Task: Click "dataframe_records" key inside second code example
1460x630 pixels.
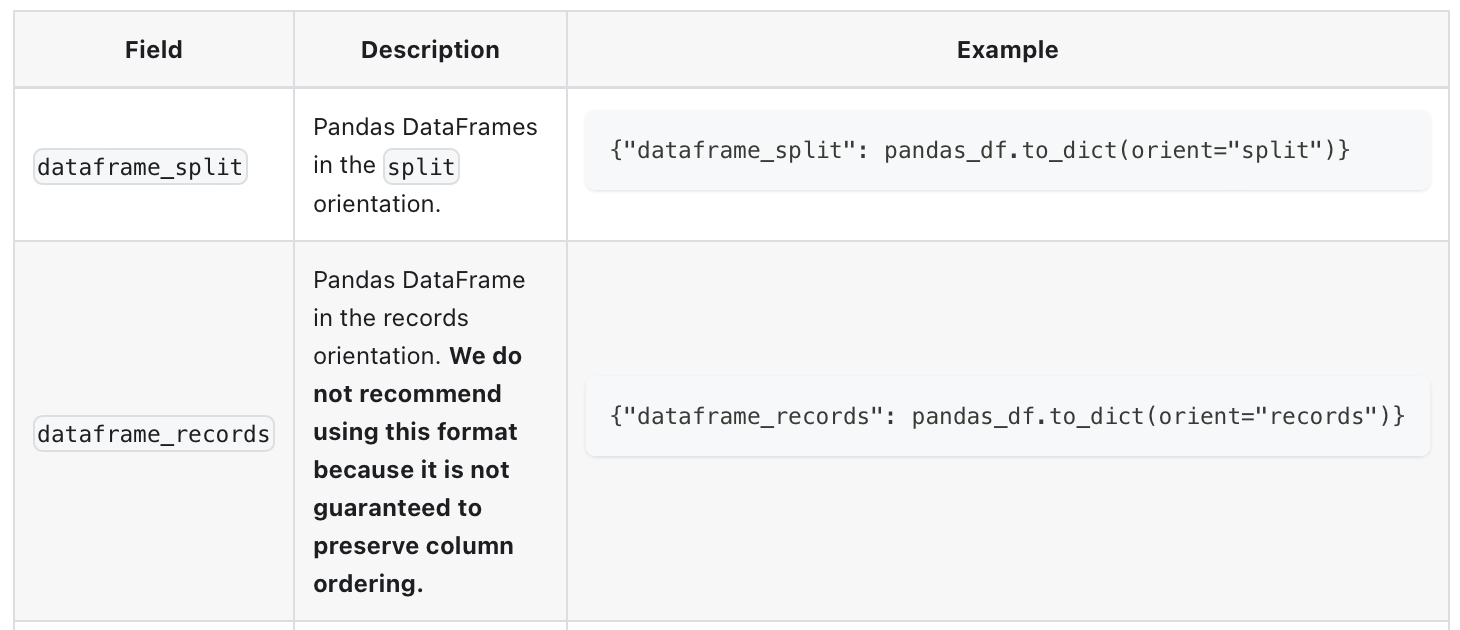Action: click(x=752, y=416)
